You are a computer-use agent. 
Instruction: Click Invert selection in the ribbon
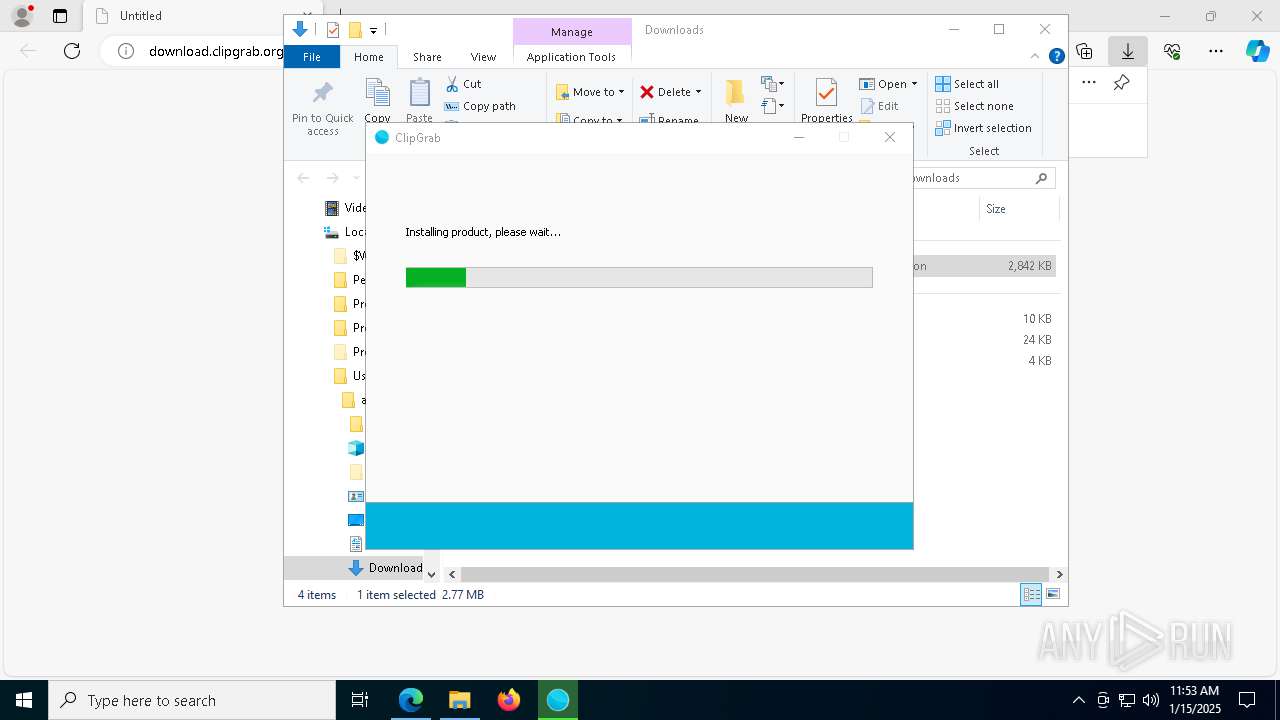(x=983, y=128)
